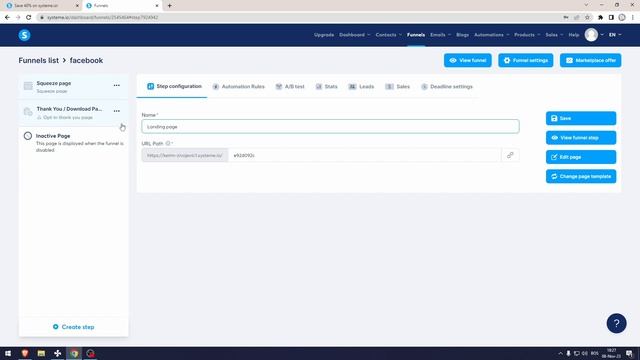Viewport: 640px width, 360px height.
Task: Expand the Products dropdown
Action: (x=527, y=35)
